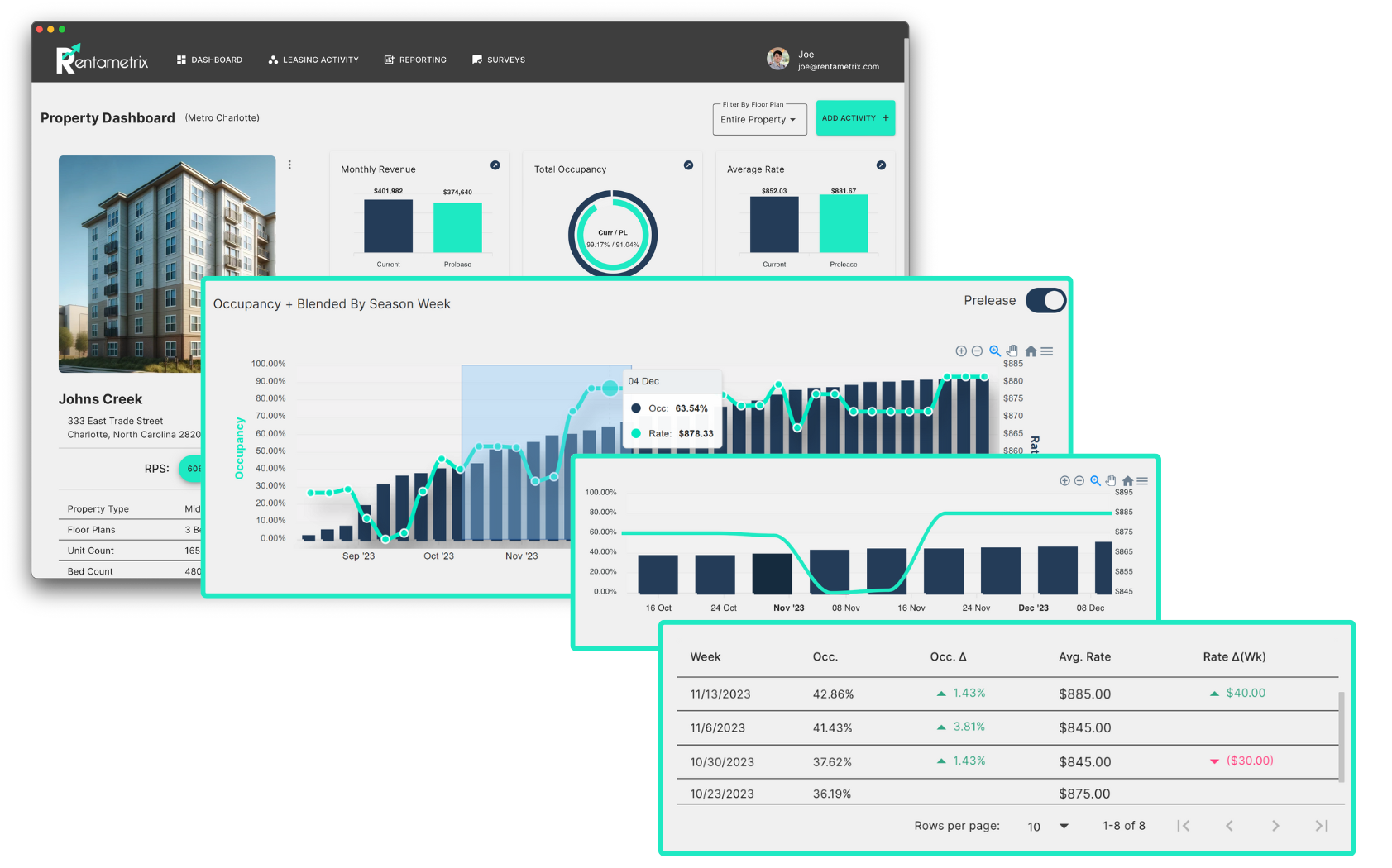
Task: Click Joe's profile avatar
Action: coord(777,59)
